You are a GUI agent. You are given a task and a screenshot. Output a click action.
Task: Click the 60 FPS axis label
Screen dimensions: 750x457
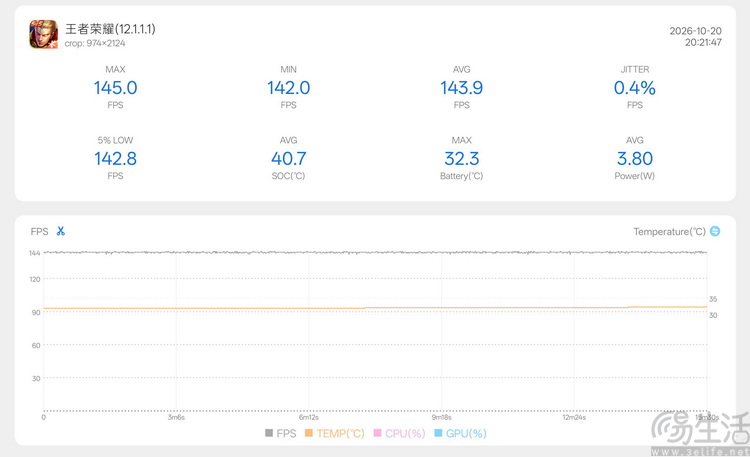click(x=36, y=346)
